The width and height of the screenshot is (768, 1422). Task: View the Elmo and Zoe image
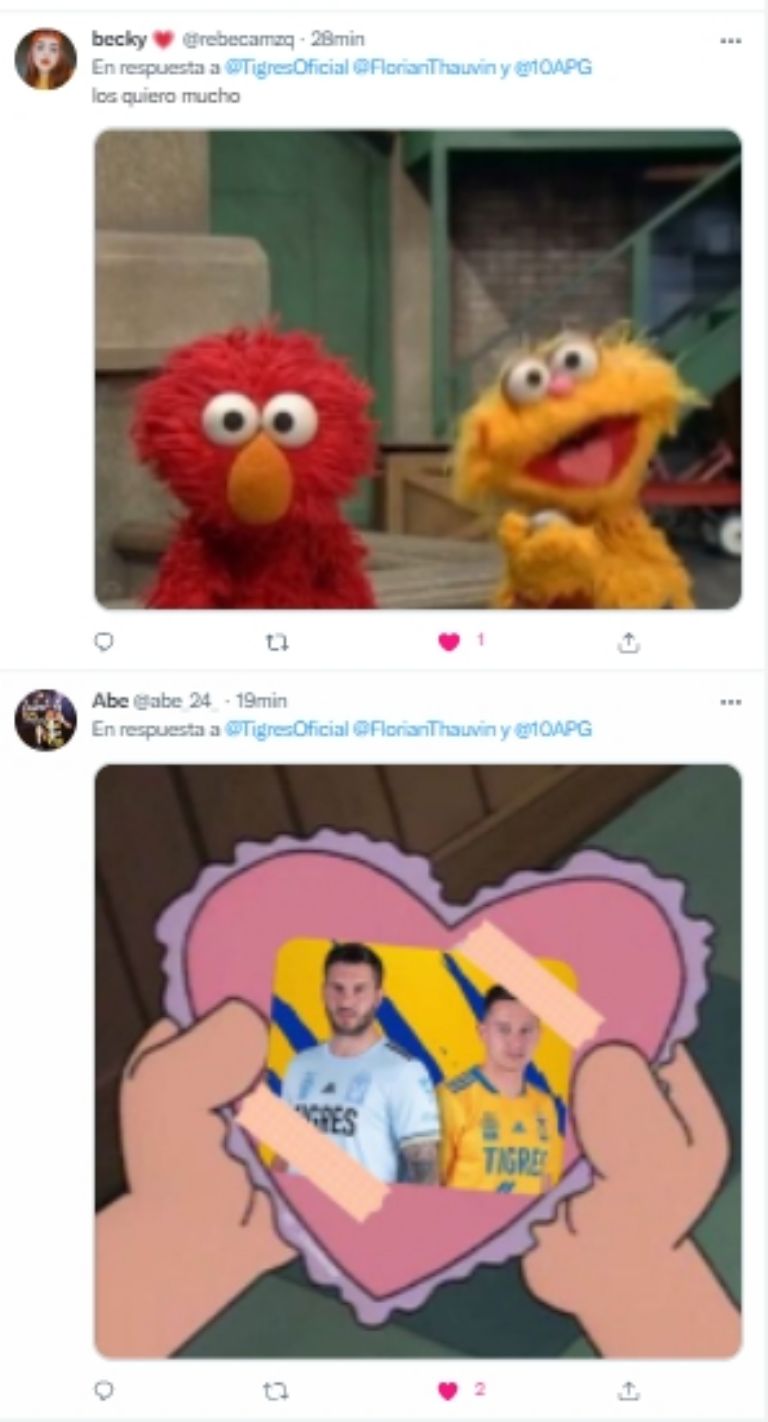418,369
